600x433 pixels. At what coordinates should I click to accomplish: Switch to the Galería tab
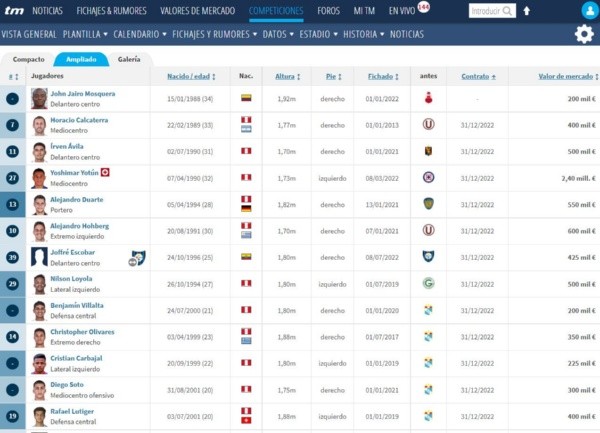click(129, 59)
